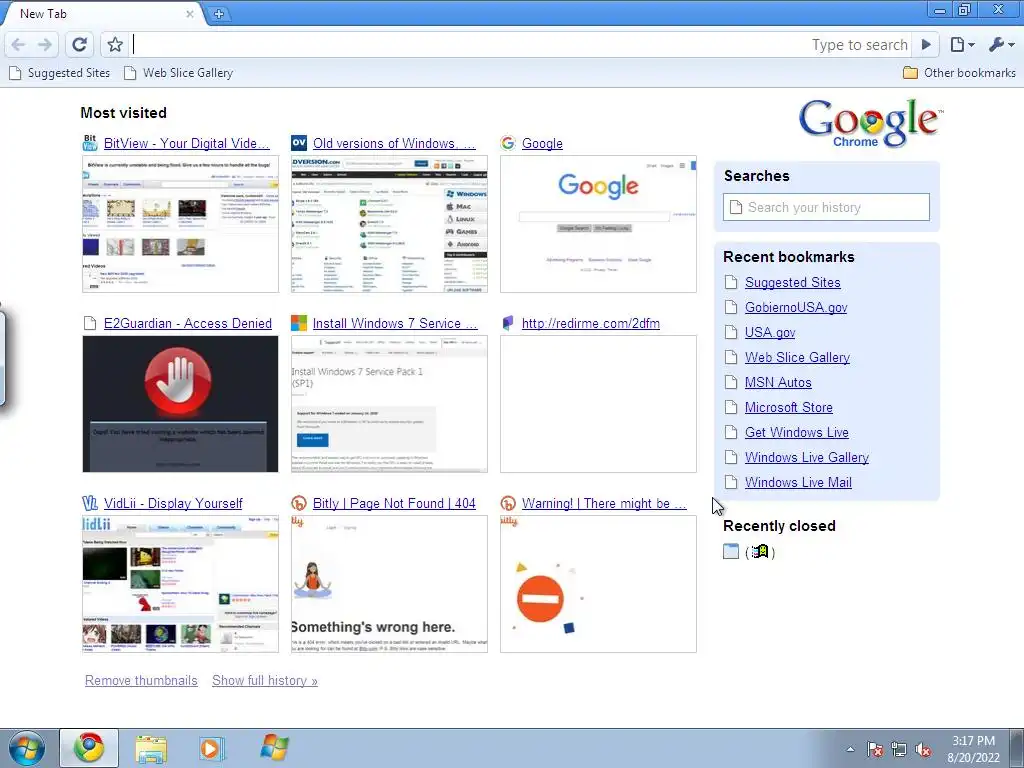This screenshot has width=1024, height=768.
Task: Click the Bitly favicon beside Warning!
Action: pyautogui.click(x=508, y=503)
